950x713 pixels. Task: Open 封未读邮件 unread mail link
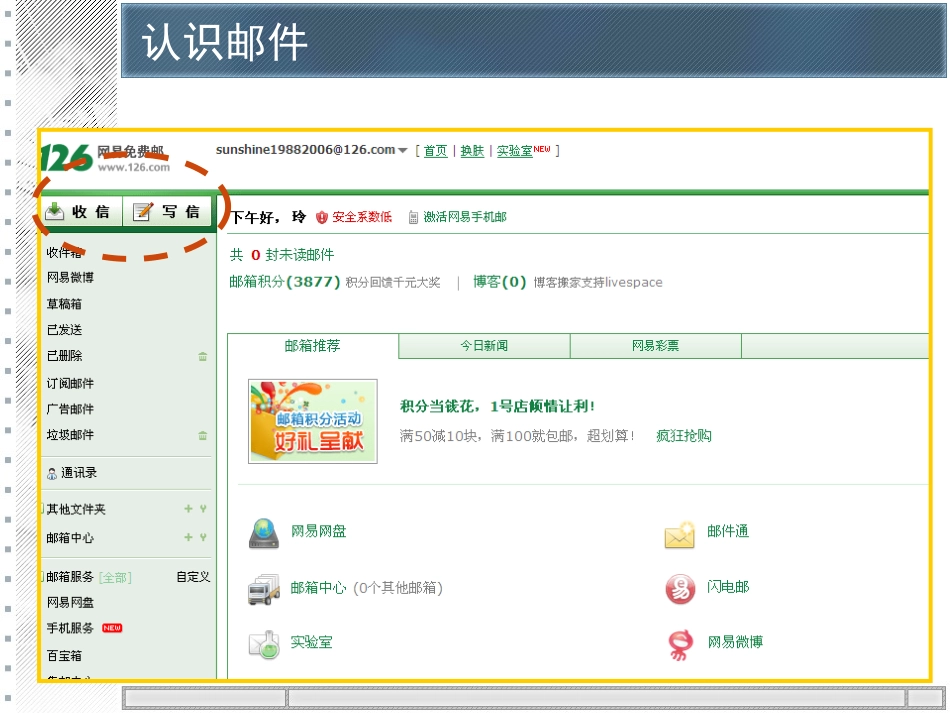(299, 254)
